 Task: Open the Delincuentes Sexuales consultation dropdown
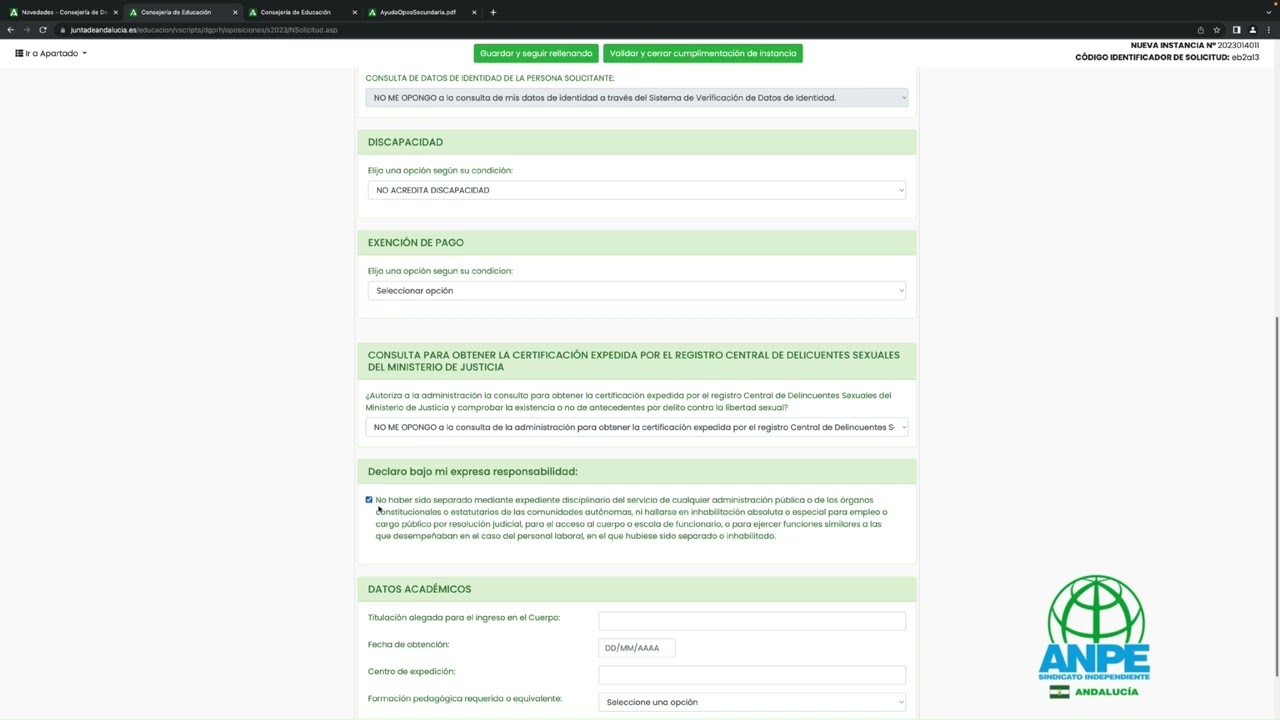pos(637,427)
